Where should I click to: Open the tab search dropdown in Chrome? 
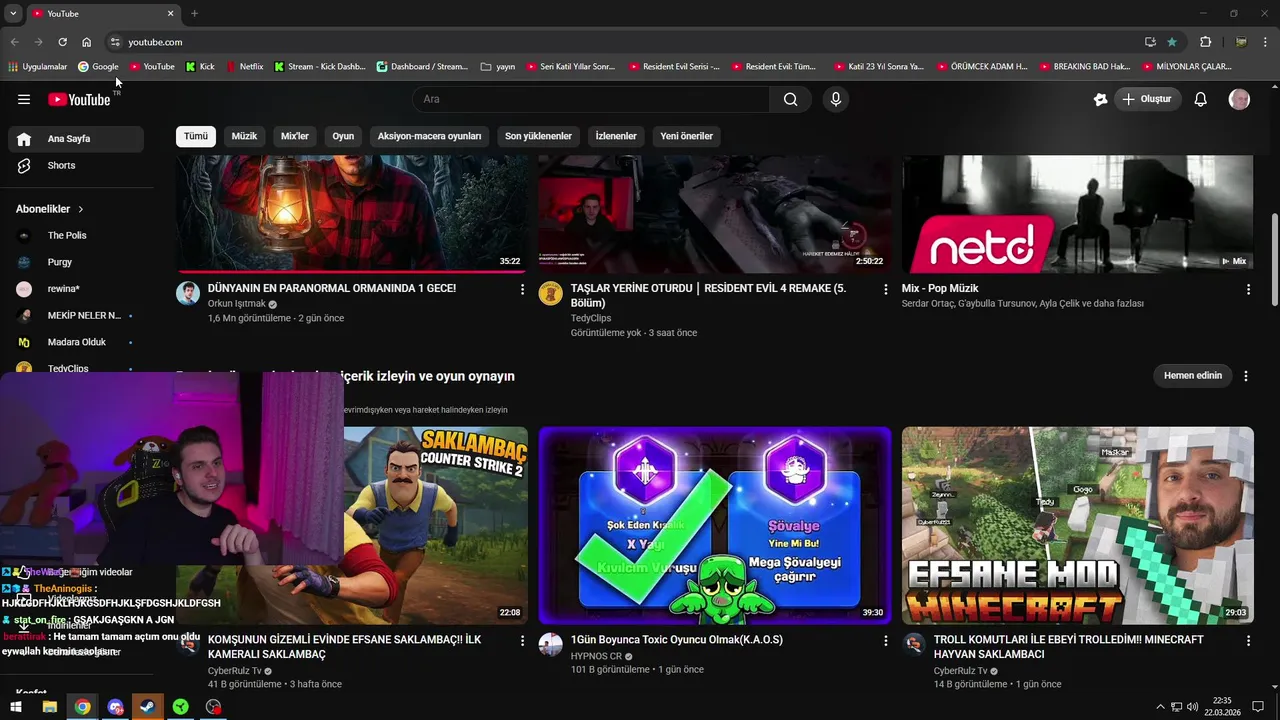click(x=13, y=13)
